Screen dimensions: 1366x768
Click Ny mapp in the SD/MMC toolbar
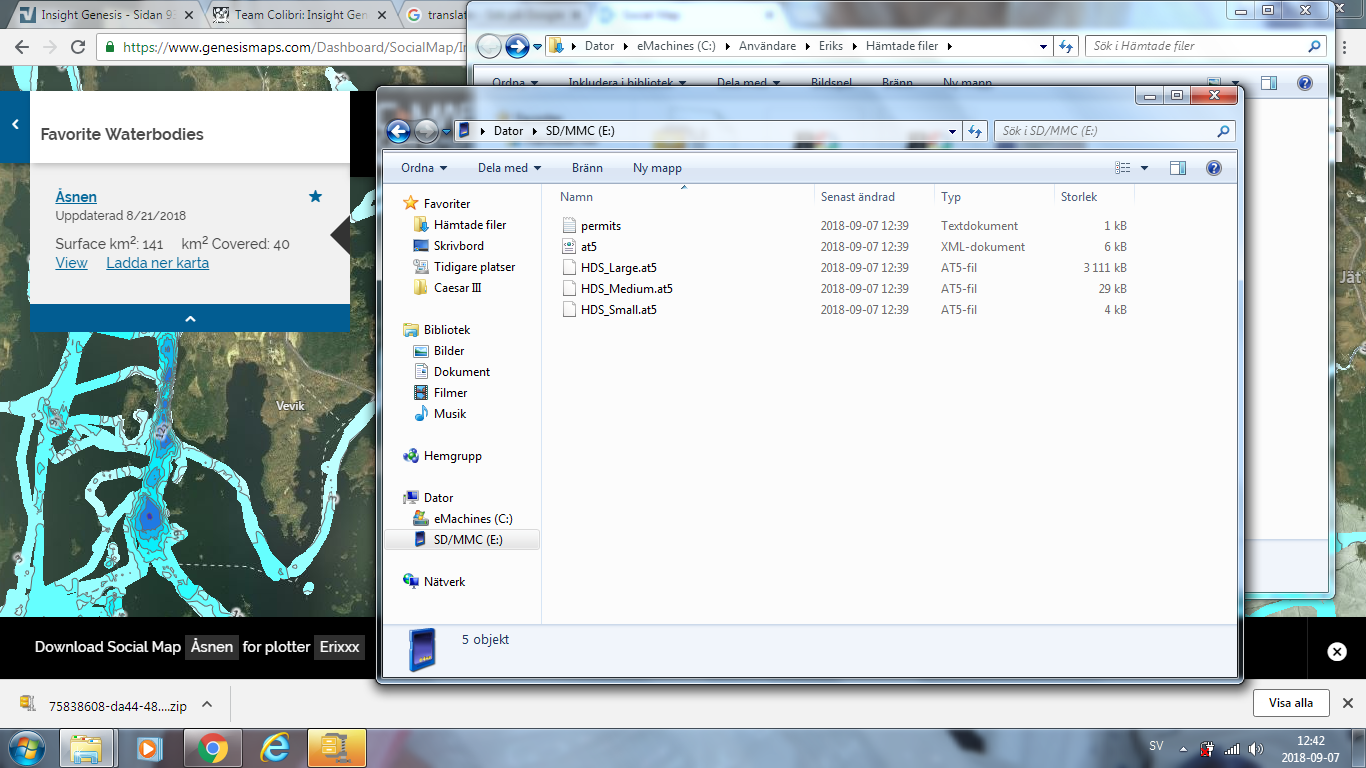point(657,168)
